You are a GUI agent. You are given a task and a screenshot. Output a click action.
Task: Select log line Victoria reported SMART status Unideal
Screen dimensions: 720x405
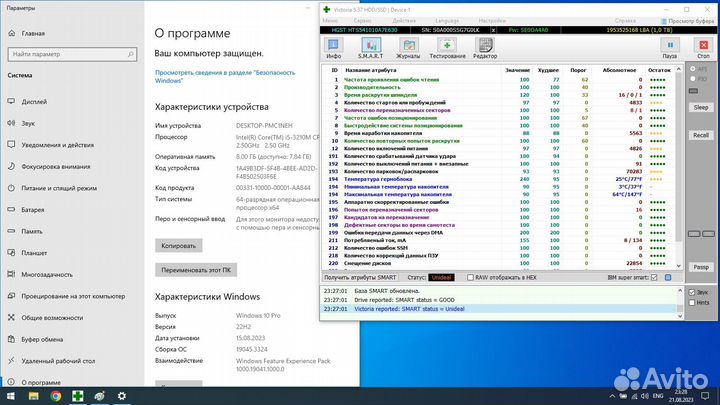pyautogui.click(x=498, y=309)
